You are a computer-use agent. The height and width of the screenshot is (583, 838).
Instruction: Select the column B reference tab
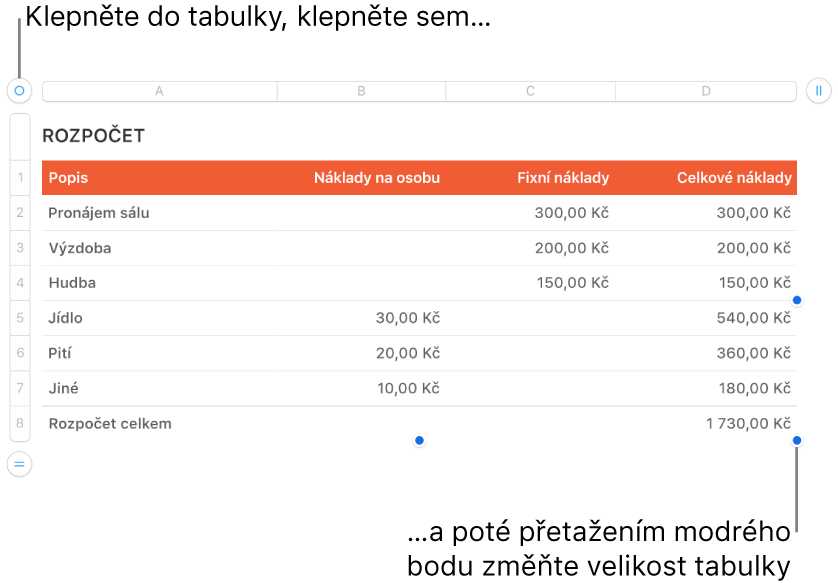point(361,90)
